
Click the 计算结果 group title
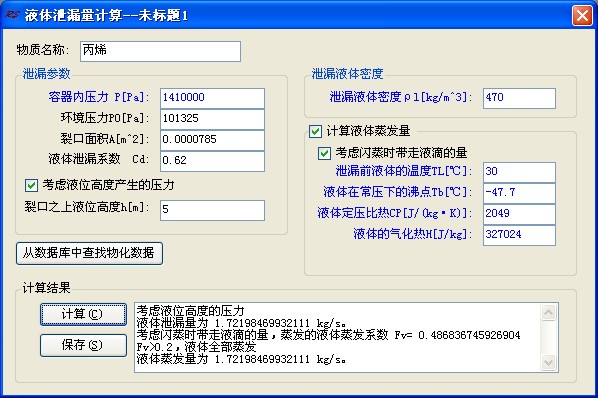(47, 288)
